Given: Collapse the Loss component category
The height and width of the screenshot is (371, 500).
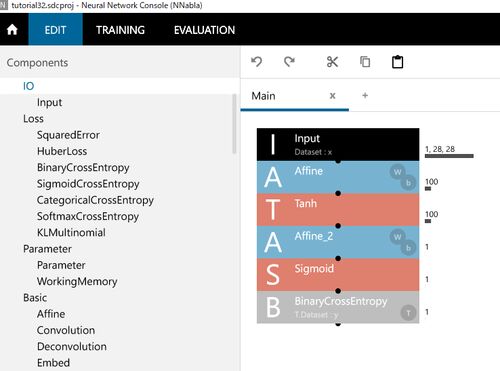Looking at the screenshot, I should click(x=33, y=119).
